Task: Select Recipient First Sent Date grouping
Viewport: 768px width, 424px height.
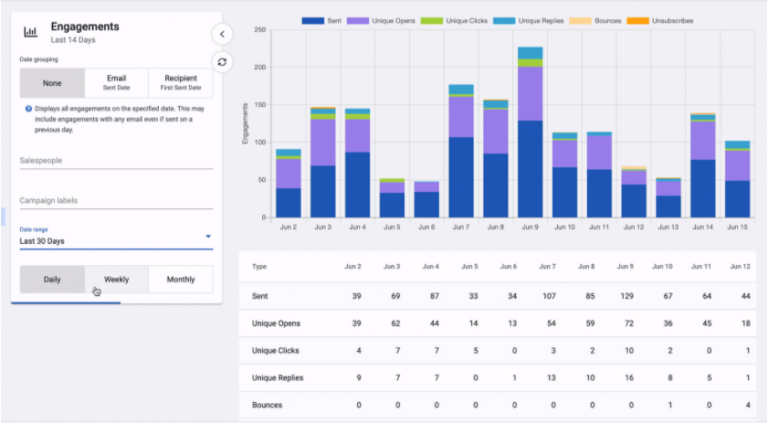Action: [180, 83]
